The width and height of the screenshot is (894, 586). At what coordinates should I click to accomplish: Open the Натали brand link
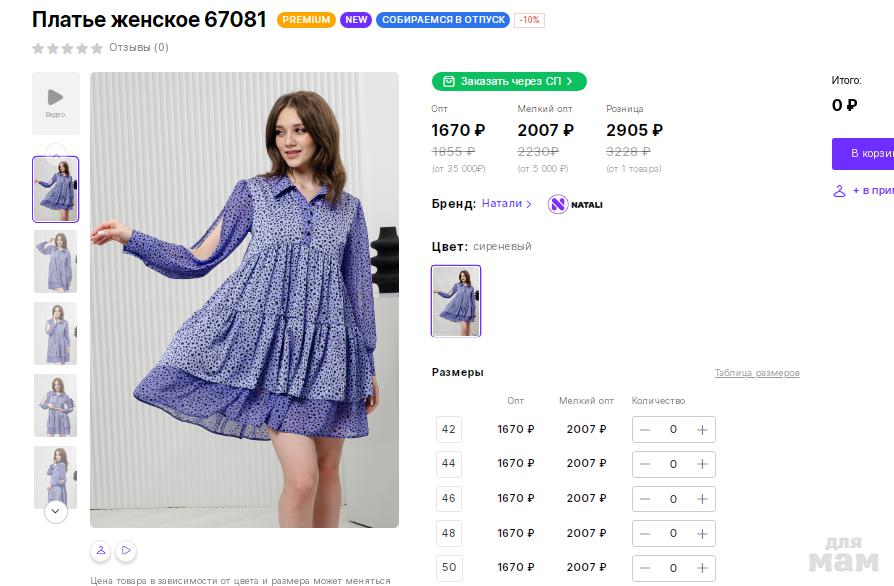pos(506,204)
